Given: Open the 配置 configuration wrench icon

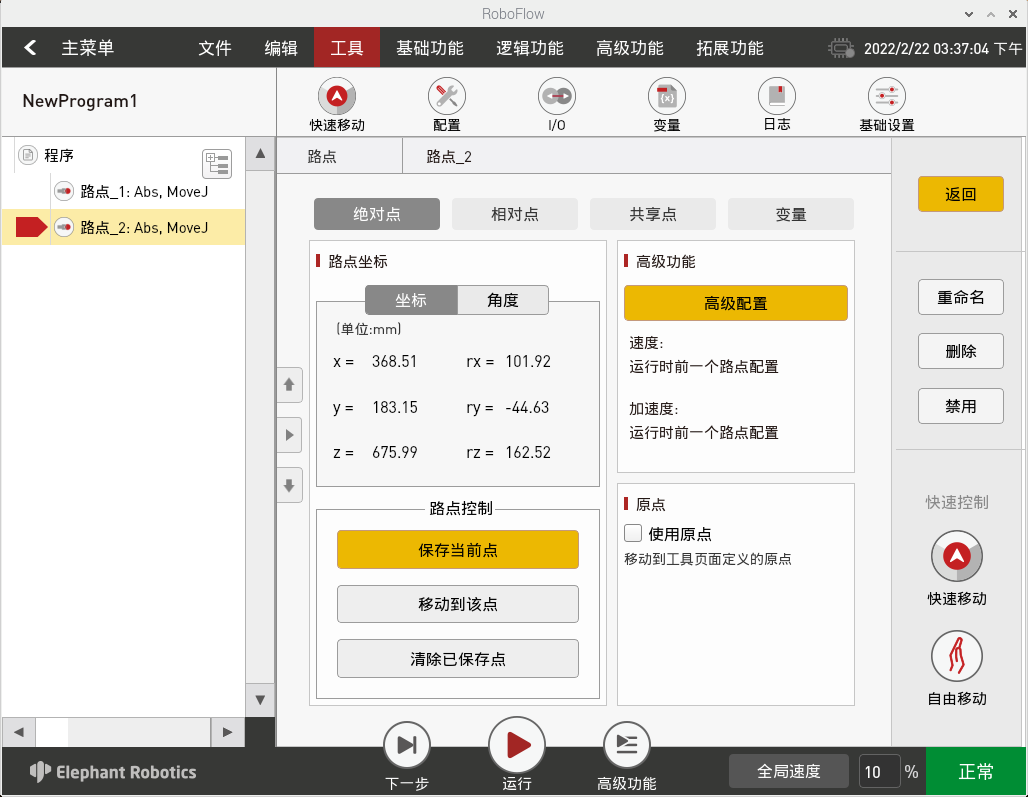Looking at the screenshot, I should click(x=446, y=97).
